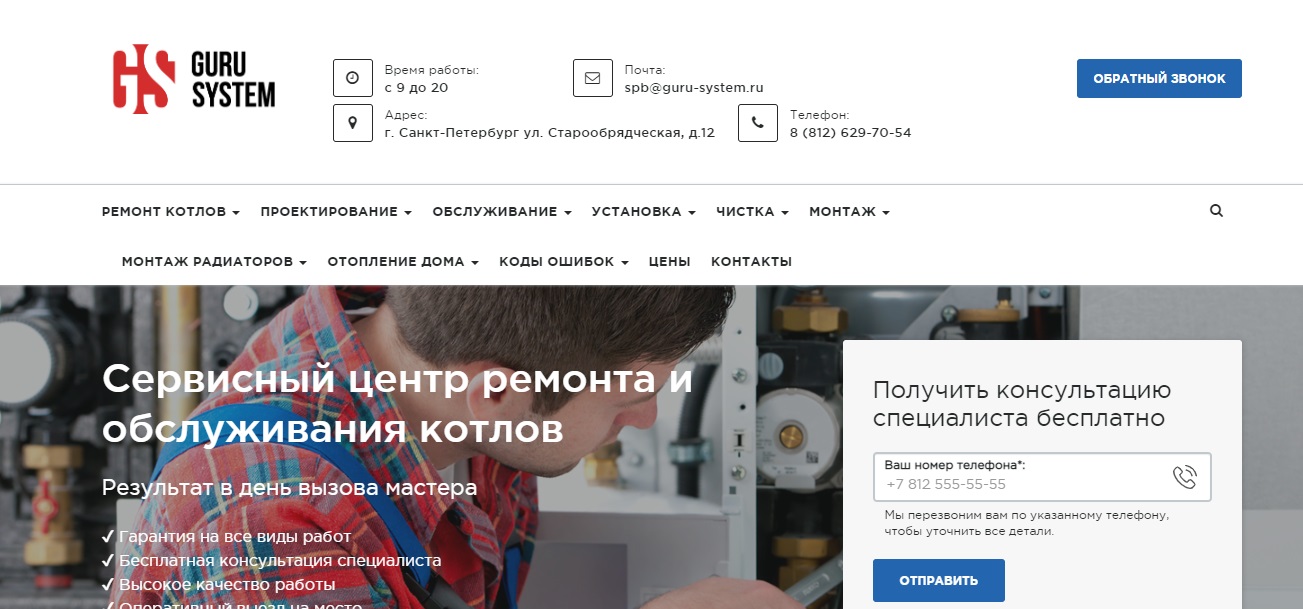Go to the Цены menu item
The image size is (1303, 609).
670,262
